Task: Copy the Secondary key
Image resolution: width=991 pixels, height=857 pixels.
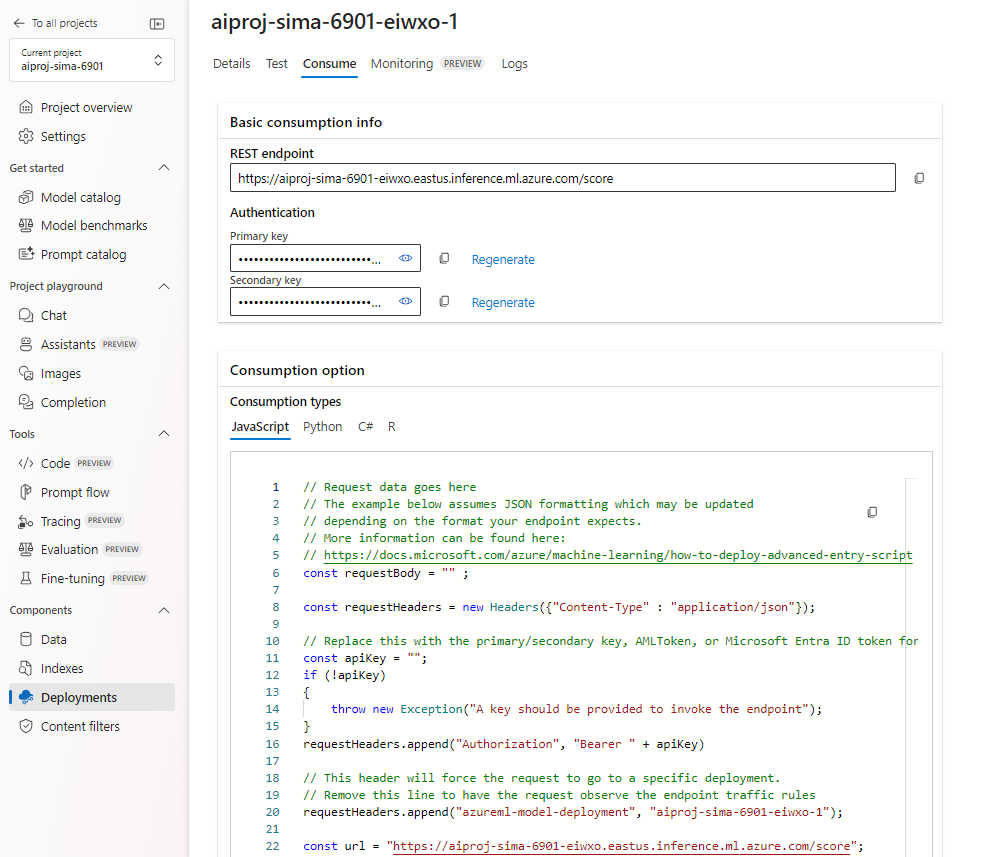Action: click(444, 301)
